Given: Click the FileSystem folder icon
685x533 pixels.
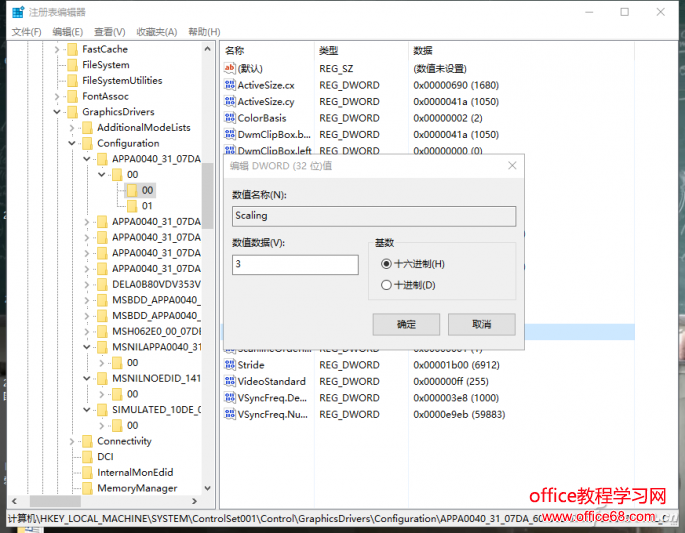Looking at the screenshot, I should point(73,65).
